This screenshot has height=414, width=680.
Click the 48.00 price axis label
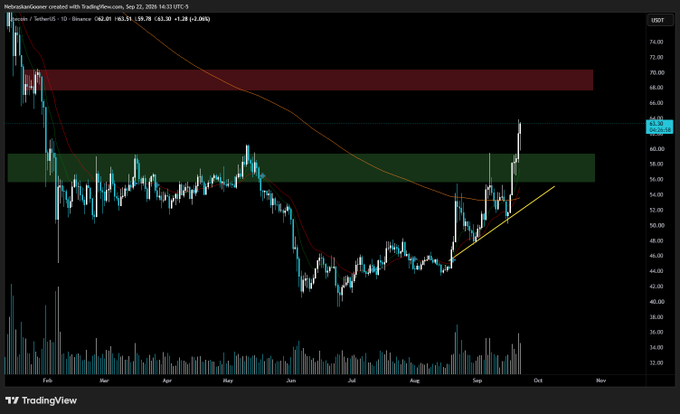pos(656,241)
